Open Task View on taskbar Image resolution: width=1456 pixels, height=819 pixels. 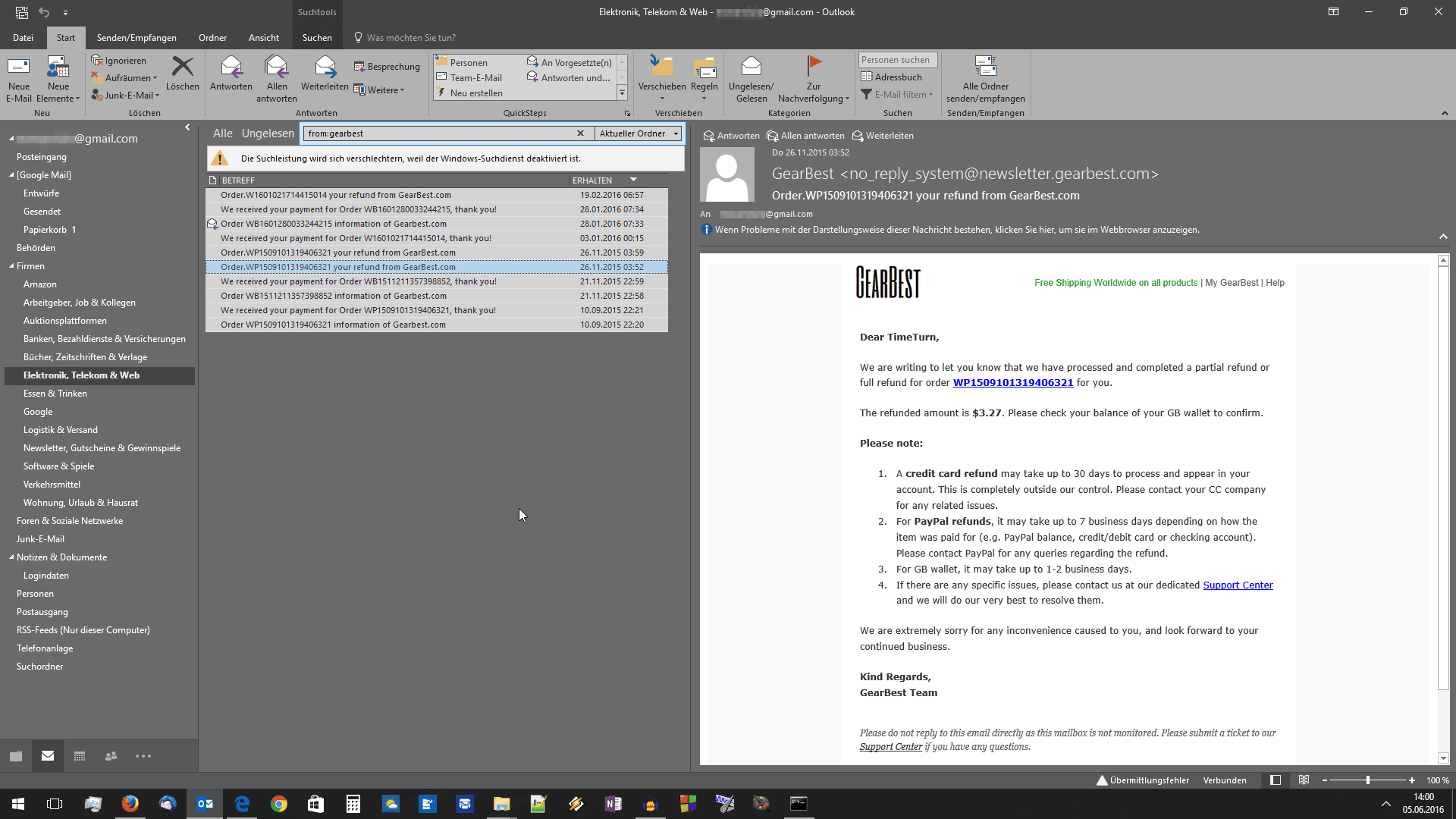pos(55,804)
